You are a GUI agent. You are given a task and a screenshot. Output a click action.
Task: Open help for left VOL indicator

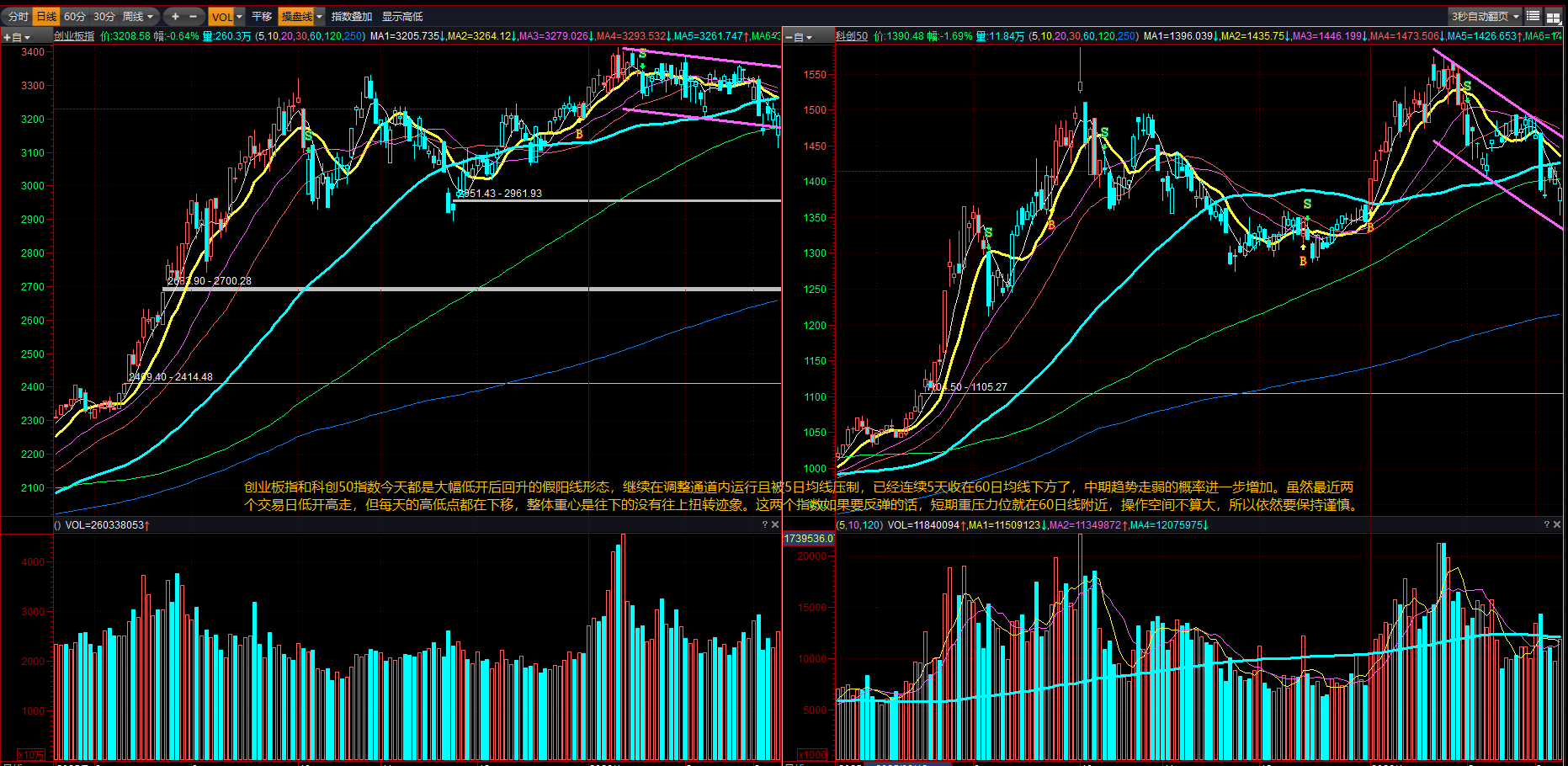764,525
